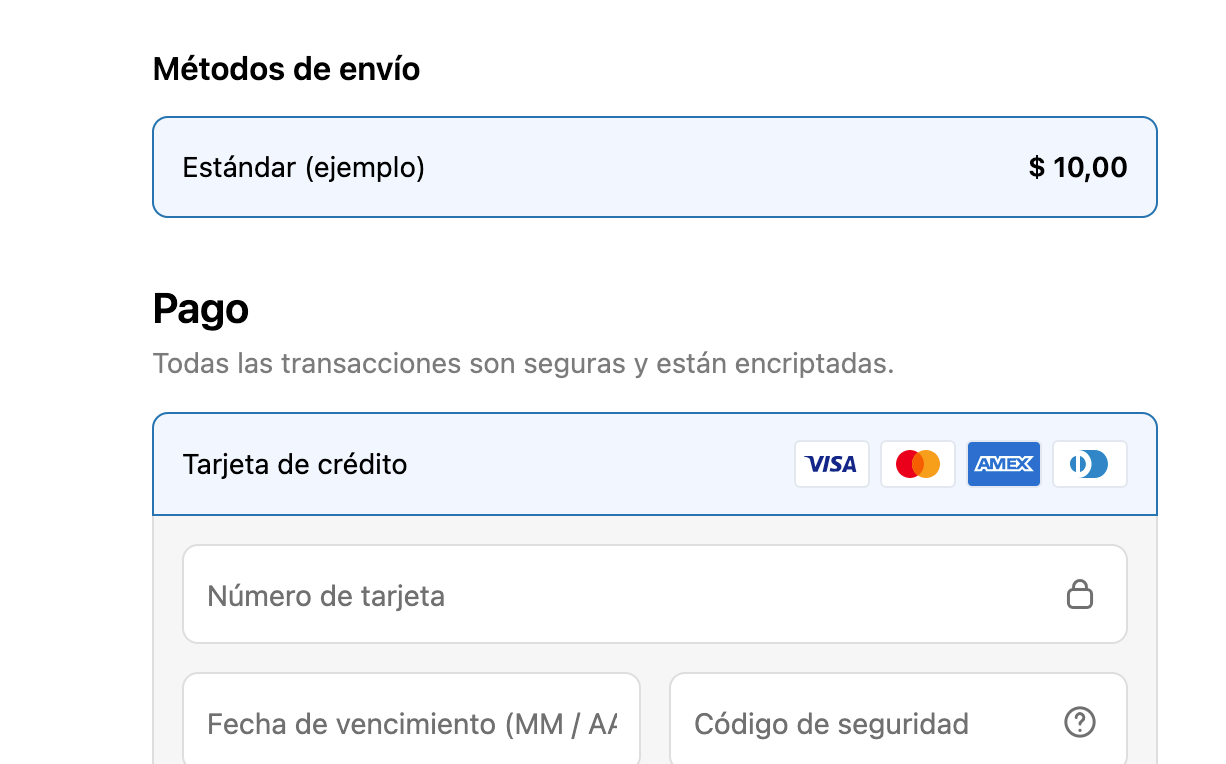Click the Estándar (ejemplo) label text

point(303,167)
